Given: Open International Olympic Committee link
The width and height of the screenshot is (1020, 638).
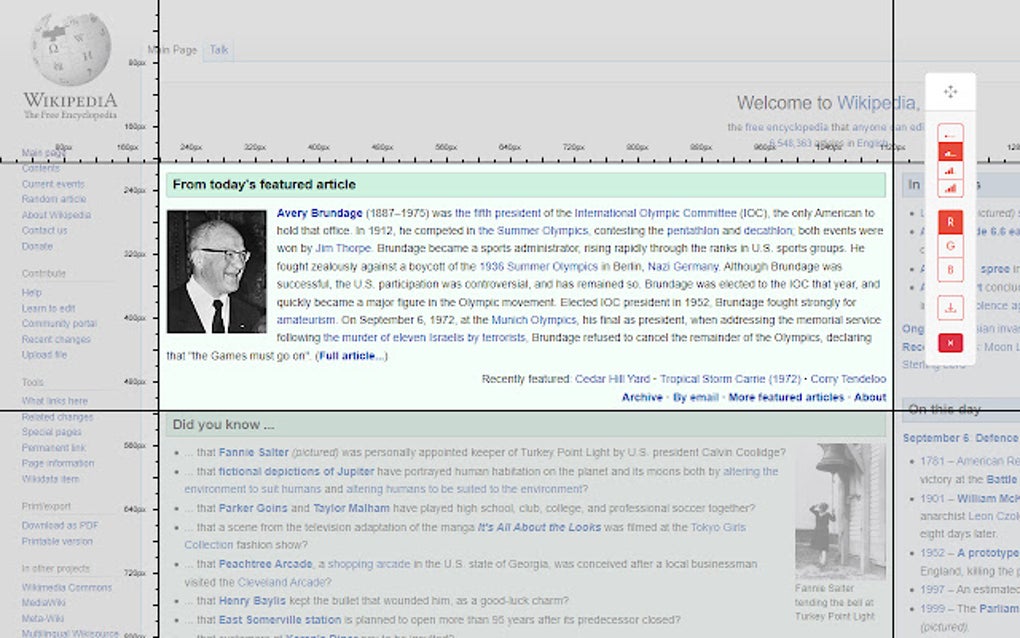Looking at the screenshot, I should (x=656, y=213).
